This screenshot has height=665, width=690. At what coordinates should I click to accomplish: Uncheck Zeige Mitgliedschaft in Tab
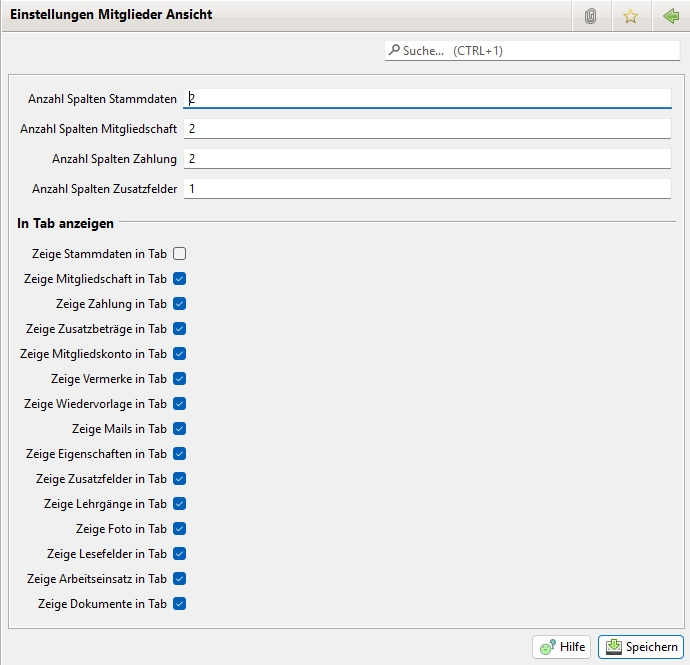(180, 279)
